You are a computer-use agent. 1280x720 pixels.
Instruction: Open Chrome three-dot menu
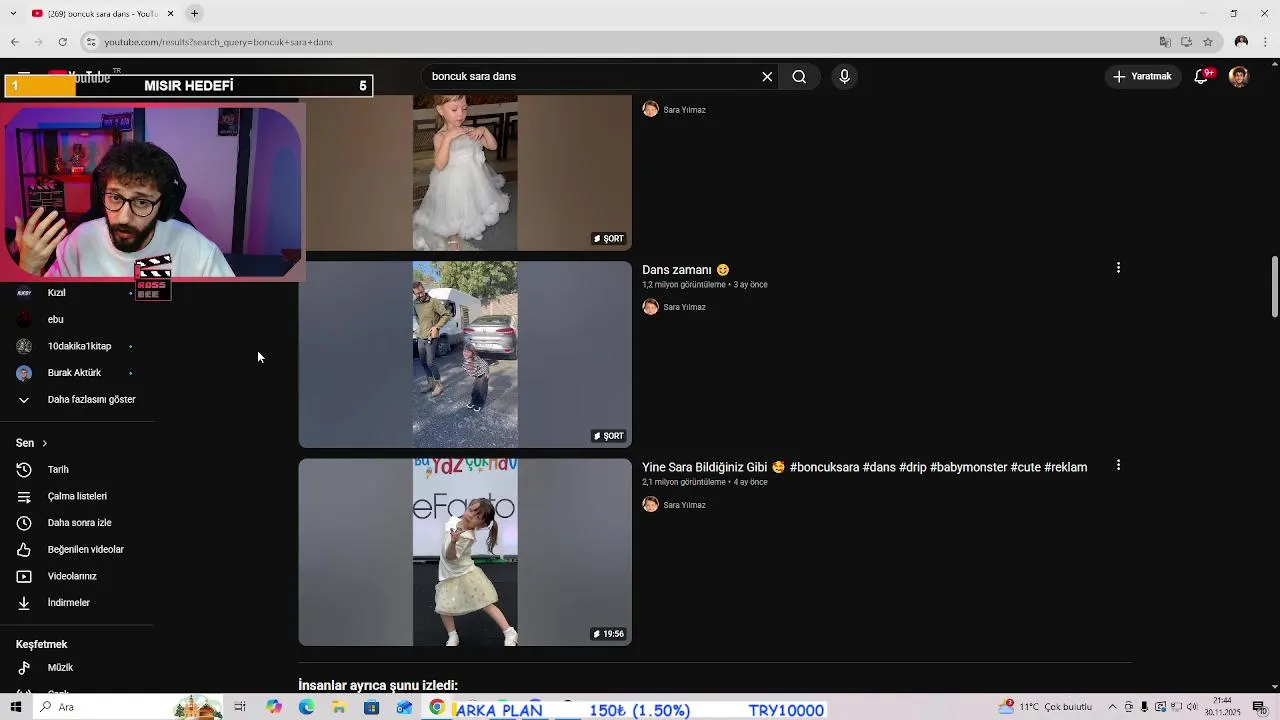[1266, 42]
